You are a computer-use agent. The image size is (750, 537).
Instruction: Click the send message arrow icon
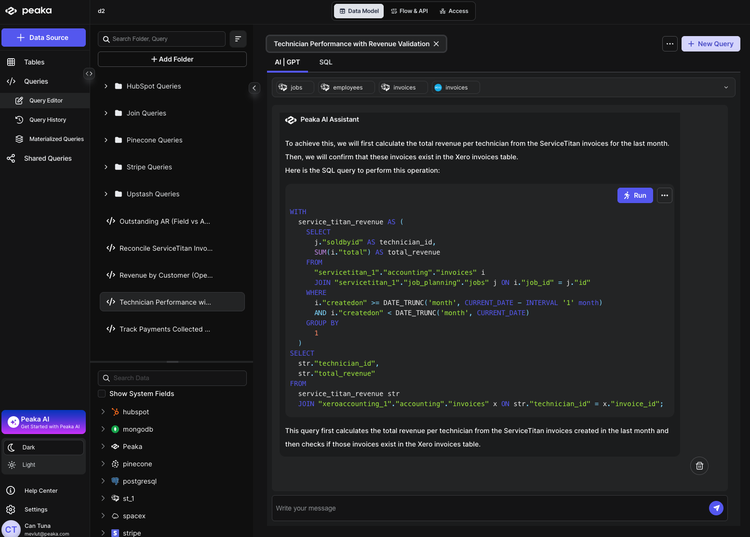(716, 508)
